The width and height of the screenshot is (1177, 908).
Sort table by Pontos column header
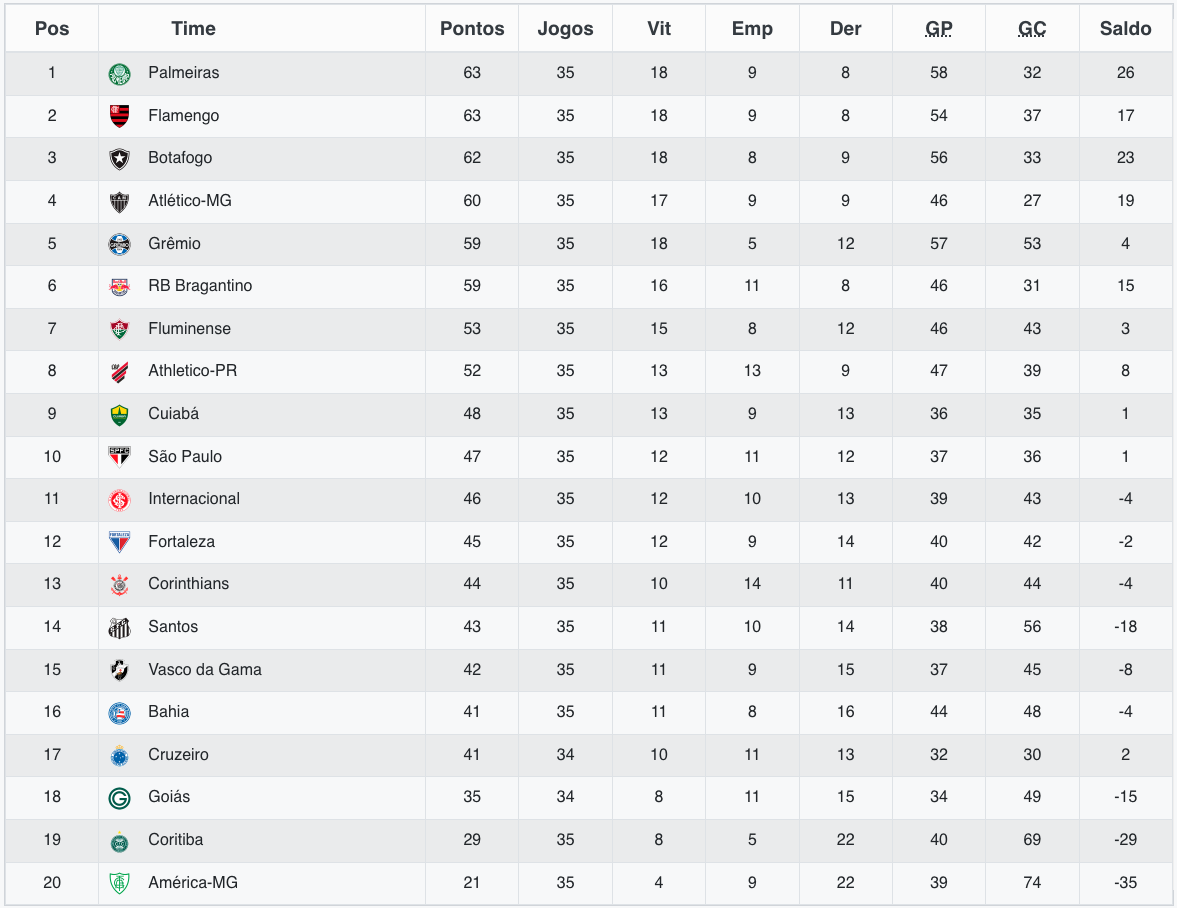click(472, 29)
